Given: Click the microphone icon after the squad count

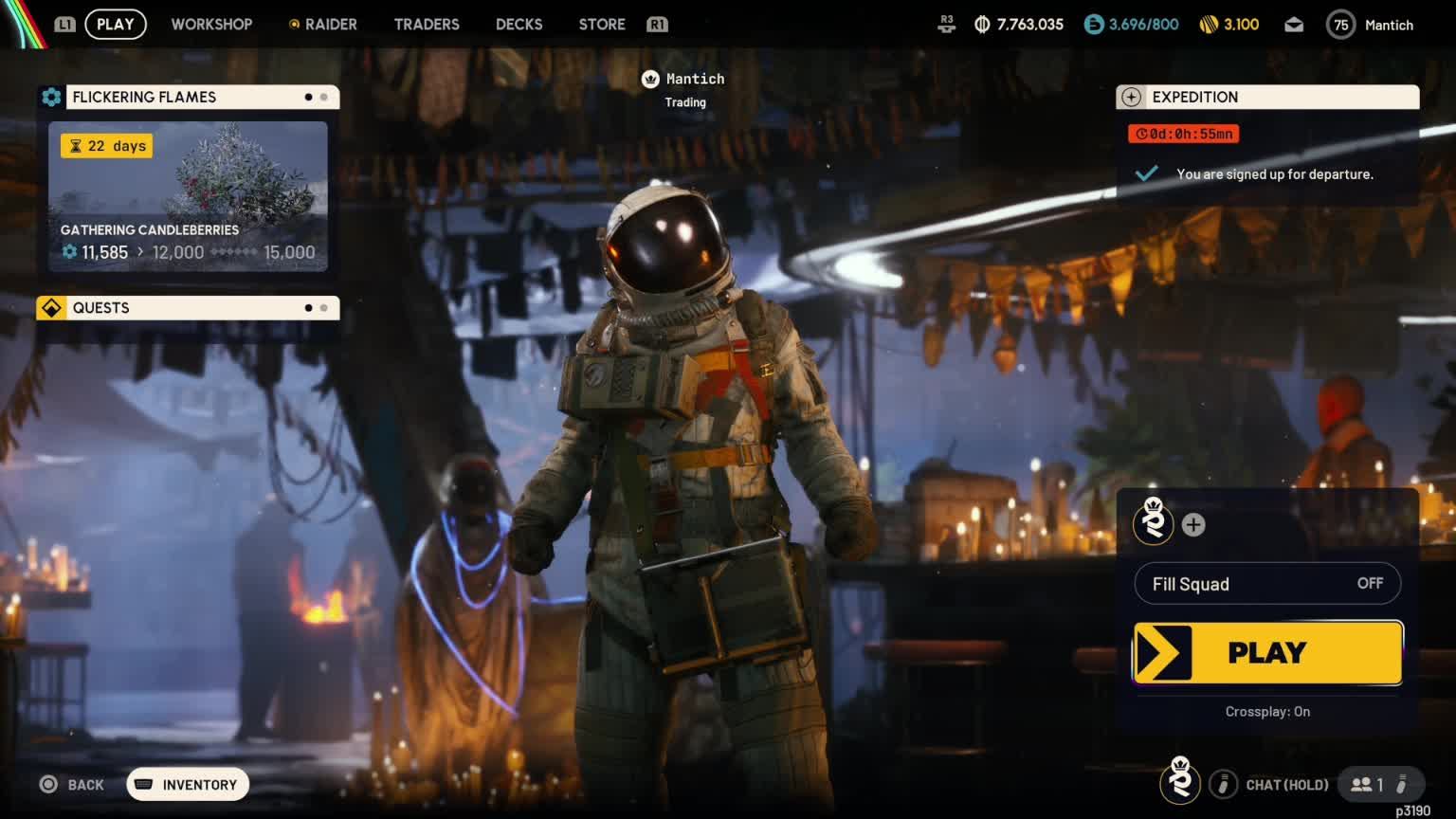Looking at the screenshot, I should point(1402,785).
